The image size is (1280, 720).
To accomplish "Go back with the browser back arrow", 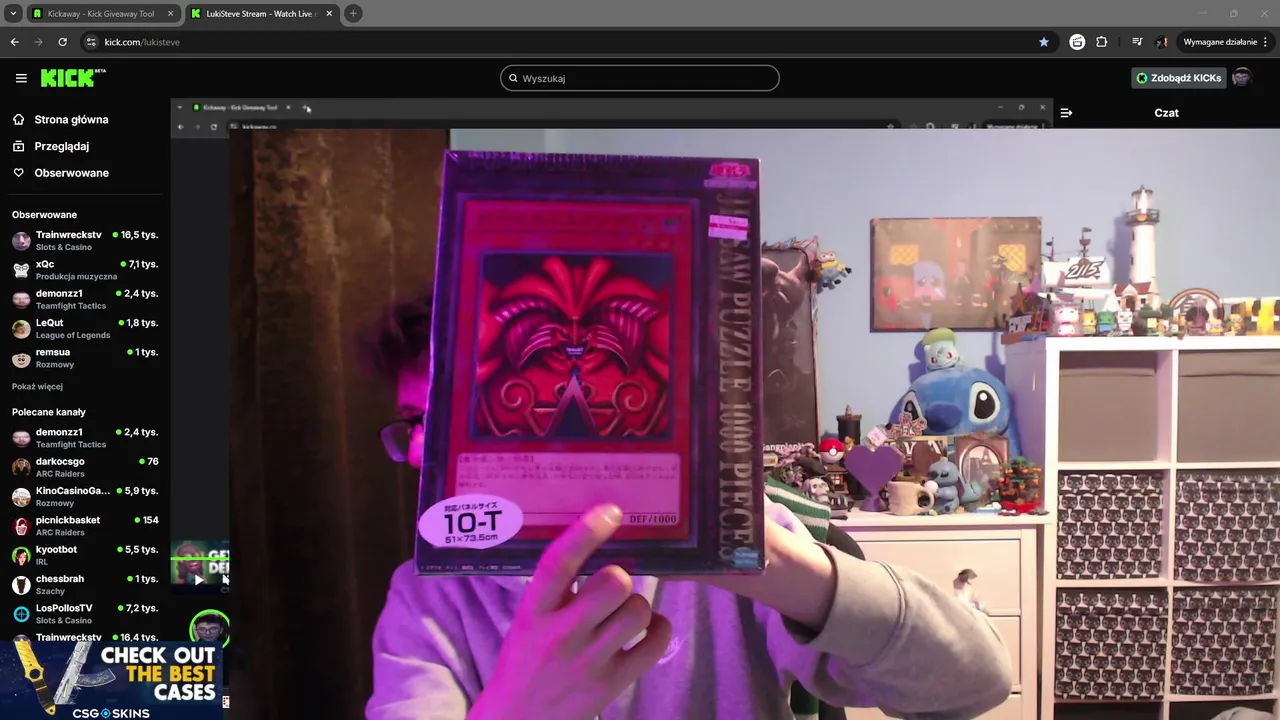I will (x=14, y=42).
